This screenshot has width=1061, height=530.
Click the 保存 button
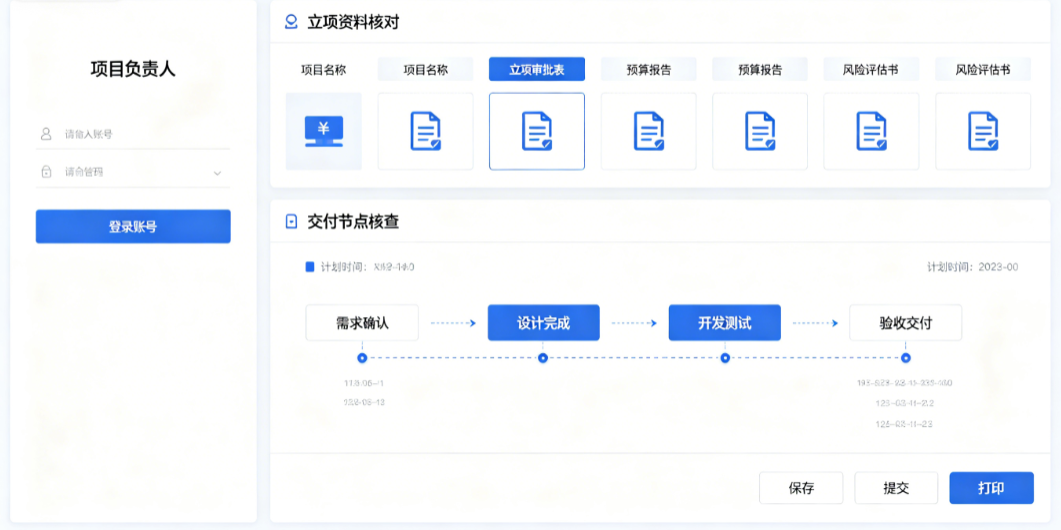click(801, 488)
